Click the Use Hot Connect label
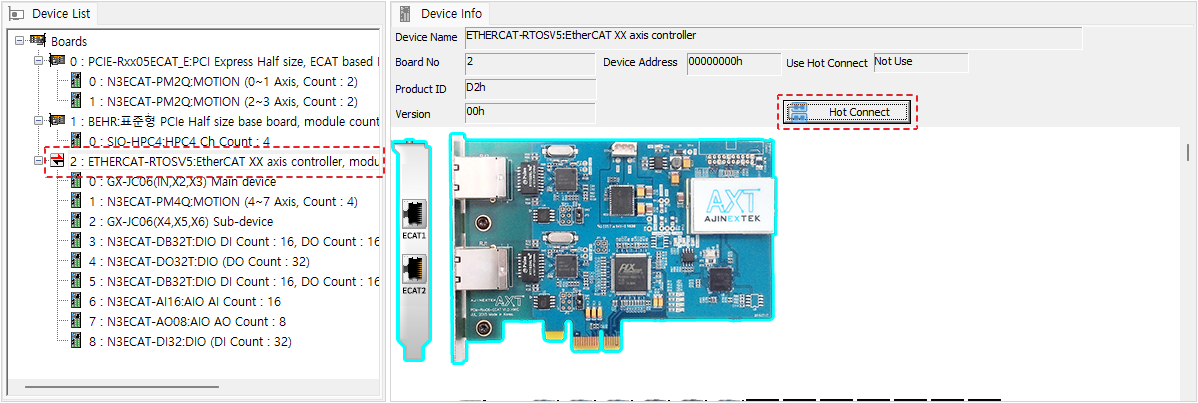The width and height of the screenshot is (1198, 403). coord(827,63)
